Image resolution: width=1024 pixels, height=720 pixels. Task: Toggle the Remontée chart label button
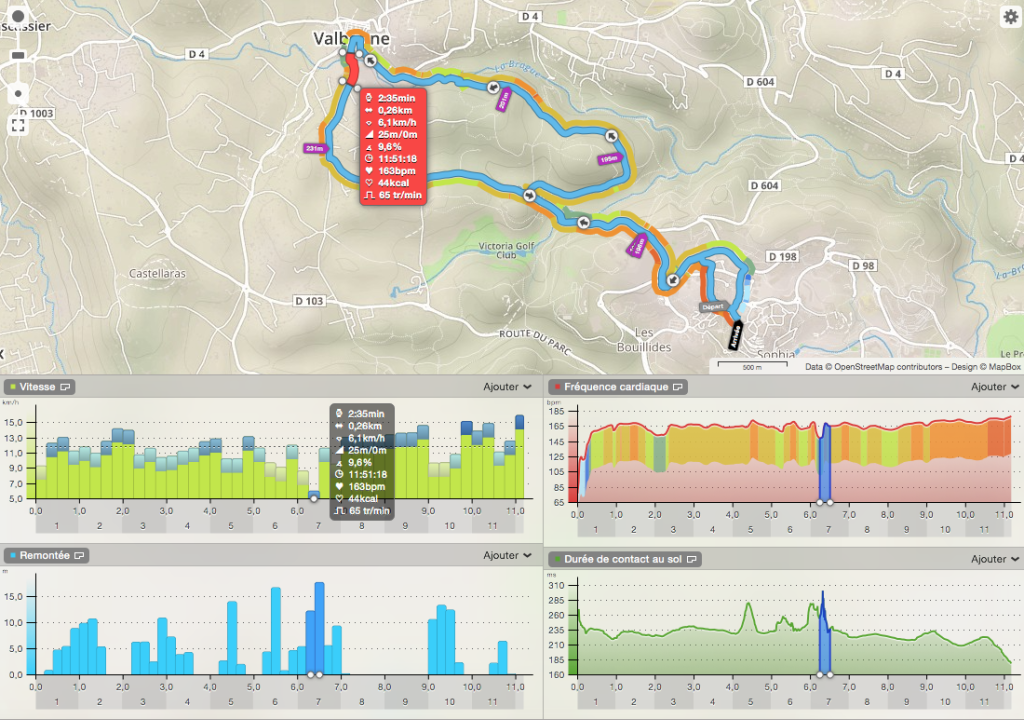click(47, 555)
